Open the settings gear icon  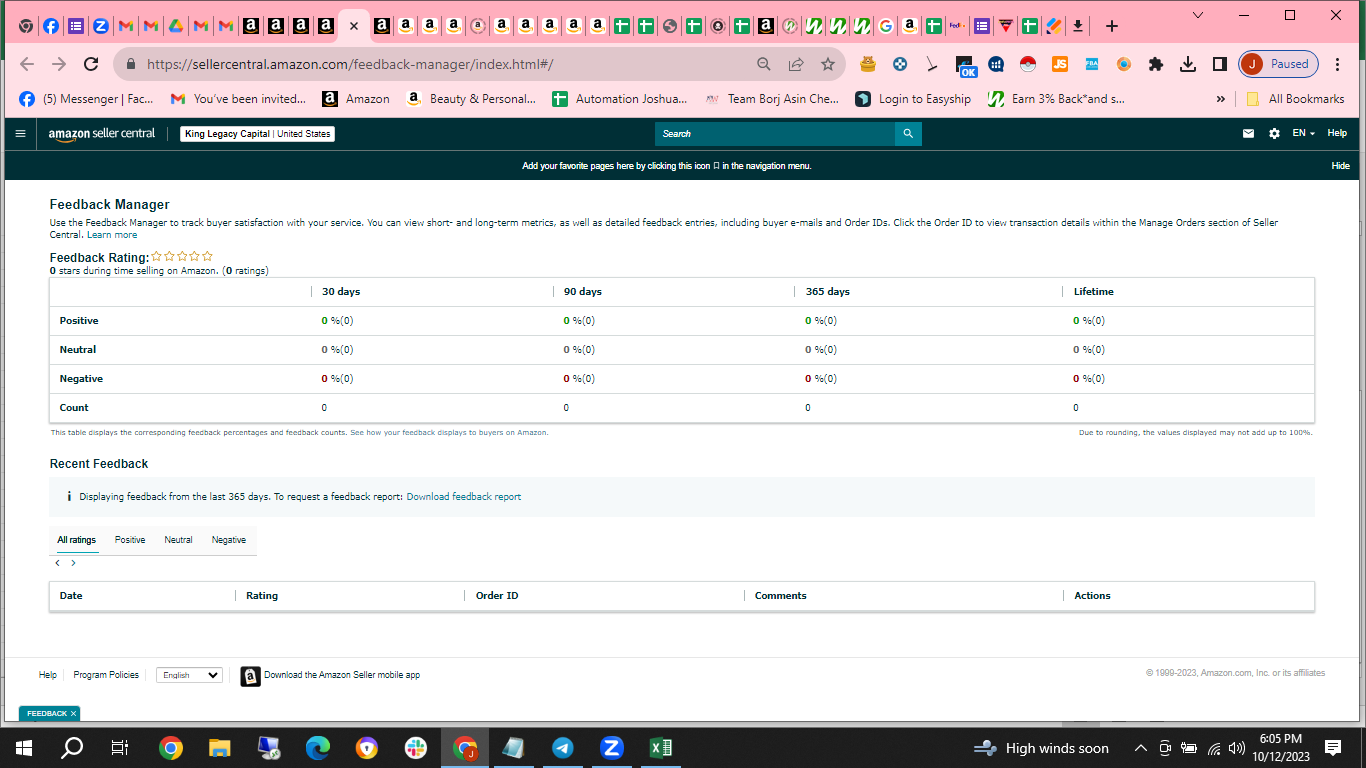click(1274, 133)
